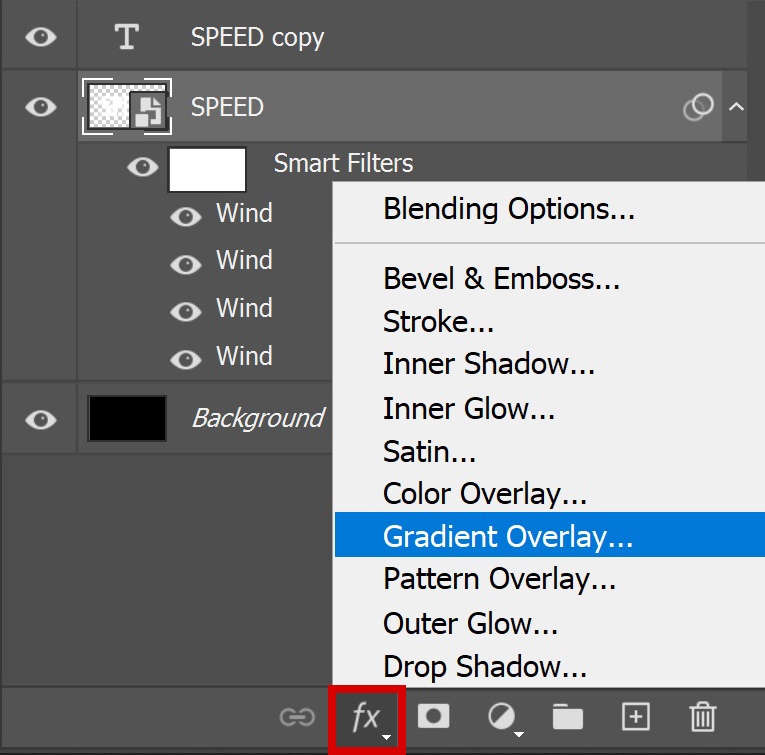Image resolution: width=765 pixels, height=755 pixels.
Task: Choose Stroke from the menu
Action: [x=549, y=322]
